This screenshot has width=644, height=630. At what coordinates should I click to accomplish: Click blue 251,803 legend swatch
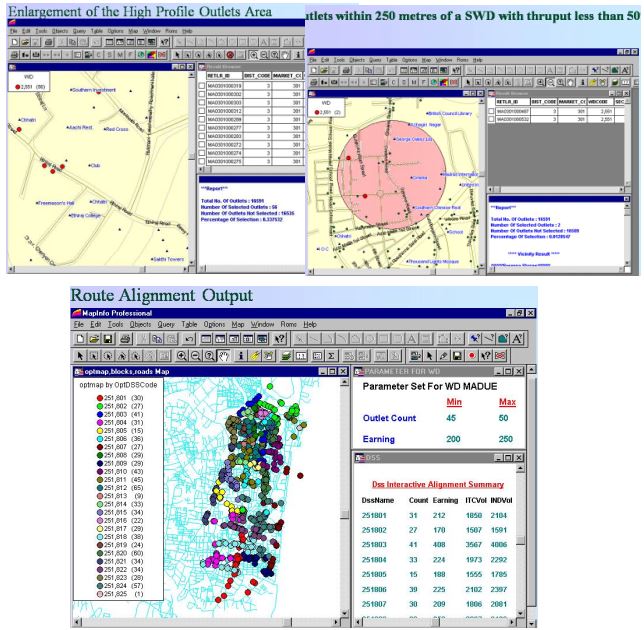pos(99,414)
